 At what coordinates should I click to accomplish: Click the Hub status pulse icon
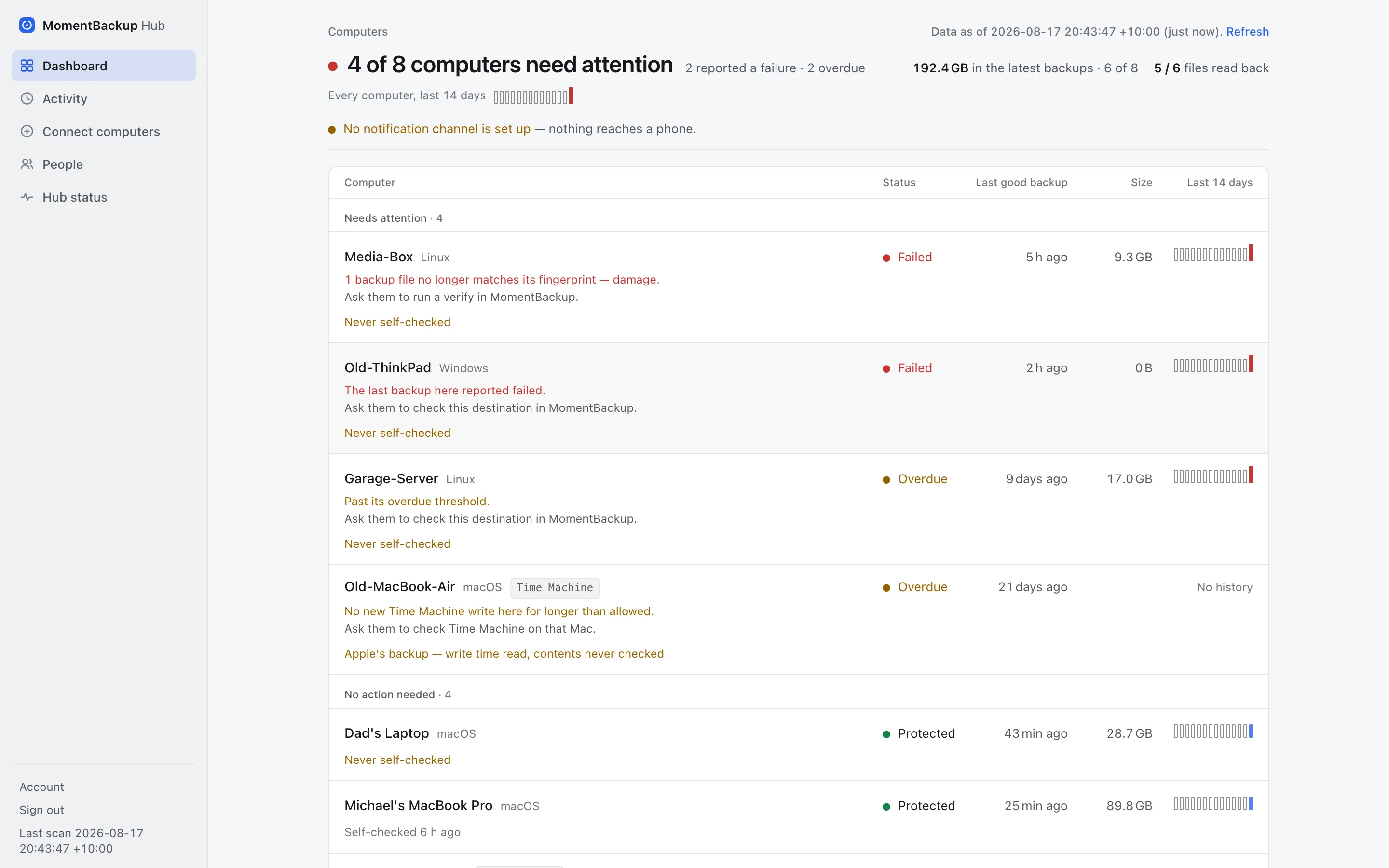coord(27,197)
